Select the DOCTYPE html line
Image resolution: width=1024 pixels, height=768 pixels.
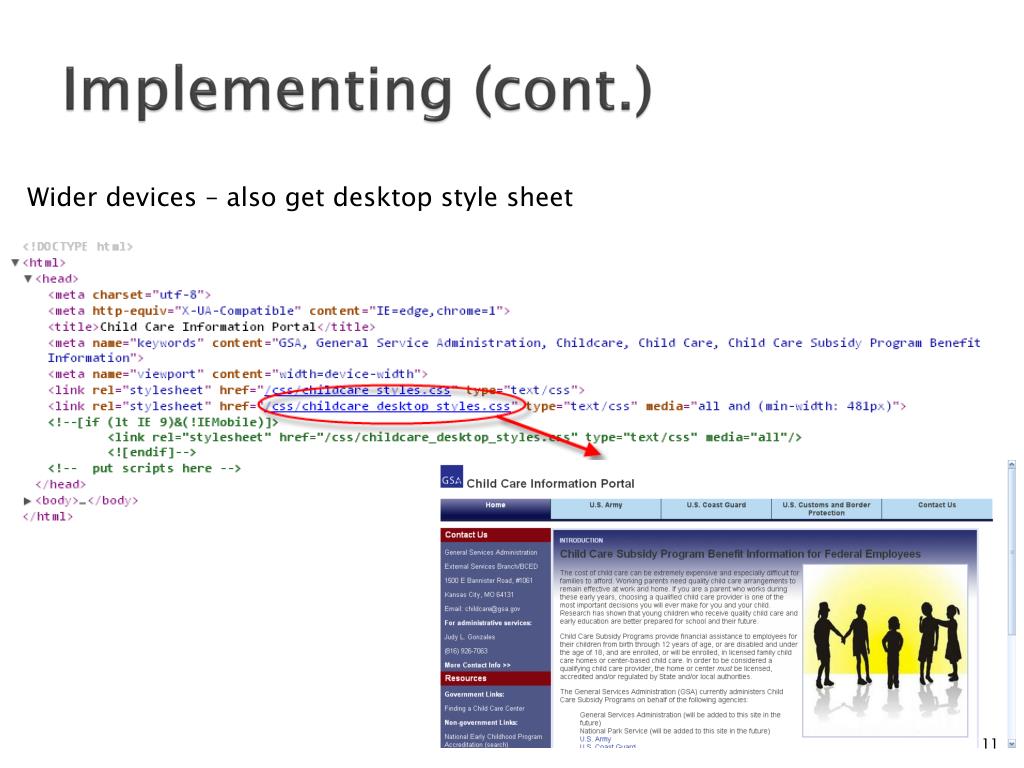click(x=78, y=247)
